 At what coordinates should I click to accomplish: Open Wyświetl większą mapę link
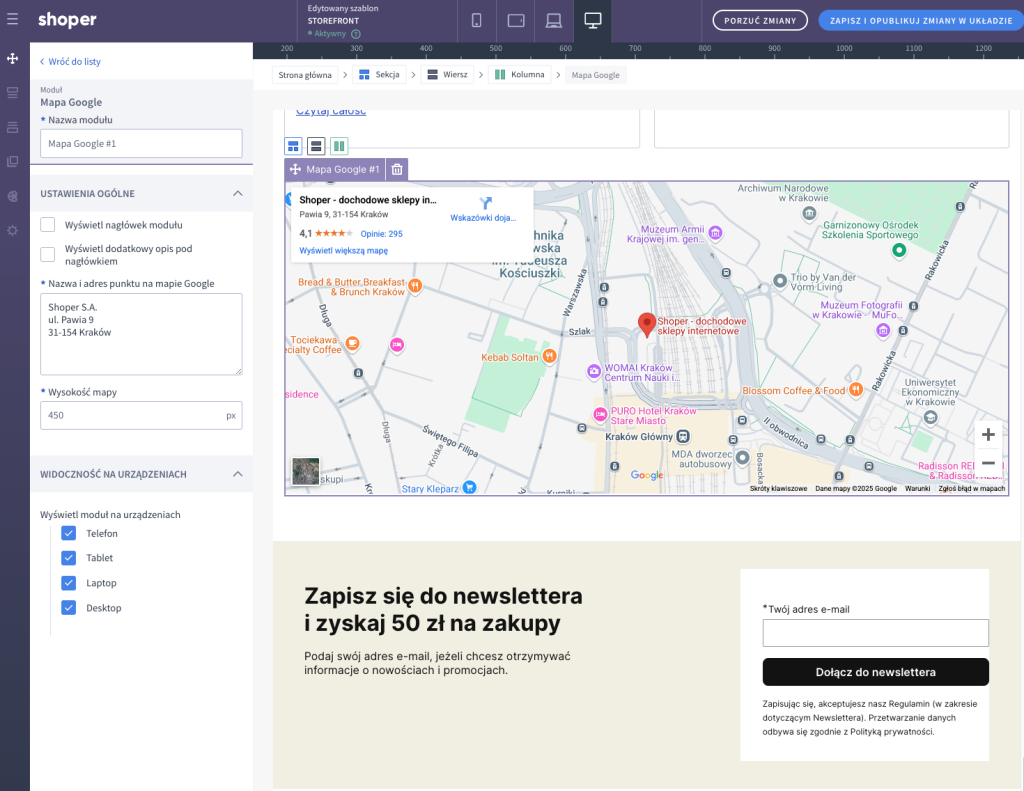click(x=344, y=251)
